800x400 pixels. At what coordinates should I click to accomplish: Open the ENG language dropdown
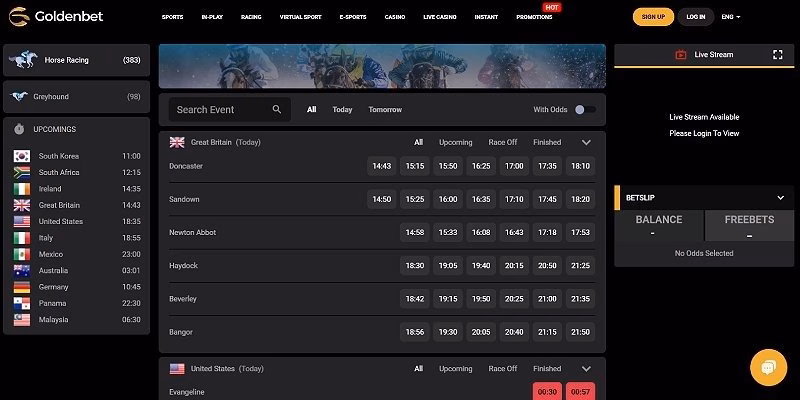point(731,17)
